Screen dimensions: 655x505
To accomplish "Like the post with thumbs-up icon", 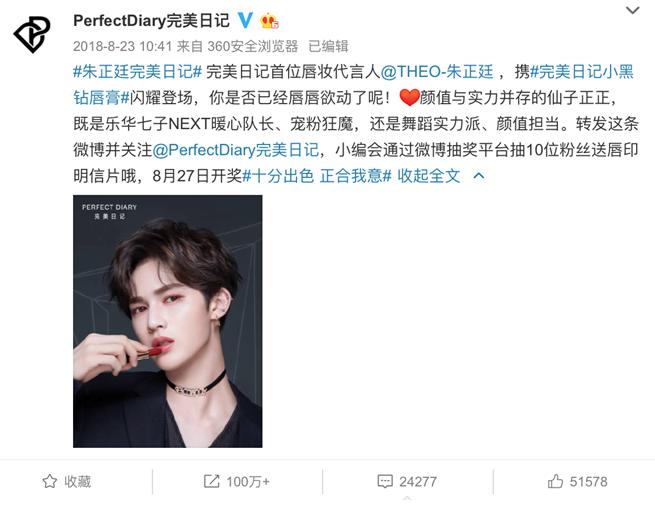I will tap(555, 481).
